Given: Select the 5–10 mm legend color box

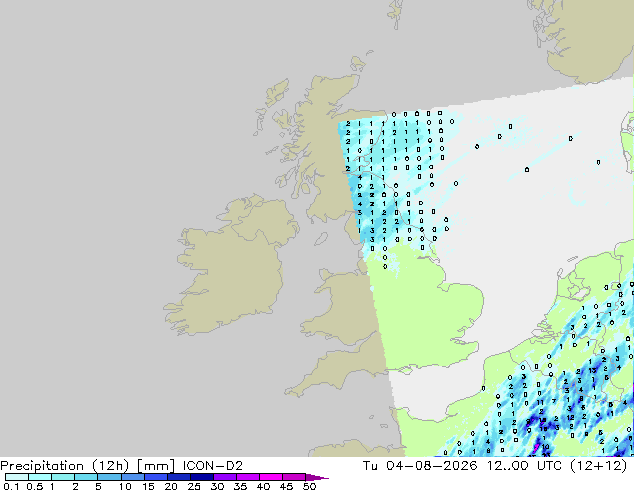Looking at the screenshot, I should point(109,477).
